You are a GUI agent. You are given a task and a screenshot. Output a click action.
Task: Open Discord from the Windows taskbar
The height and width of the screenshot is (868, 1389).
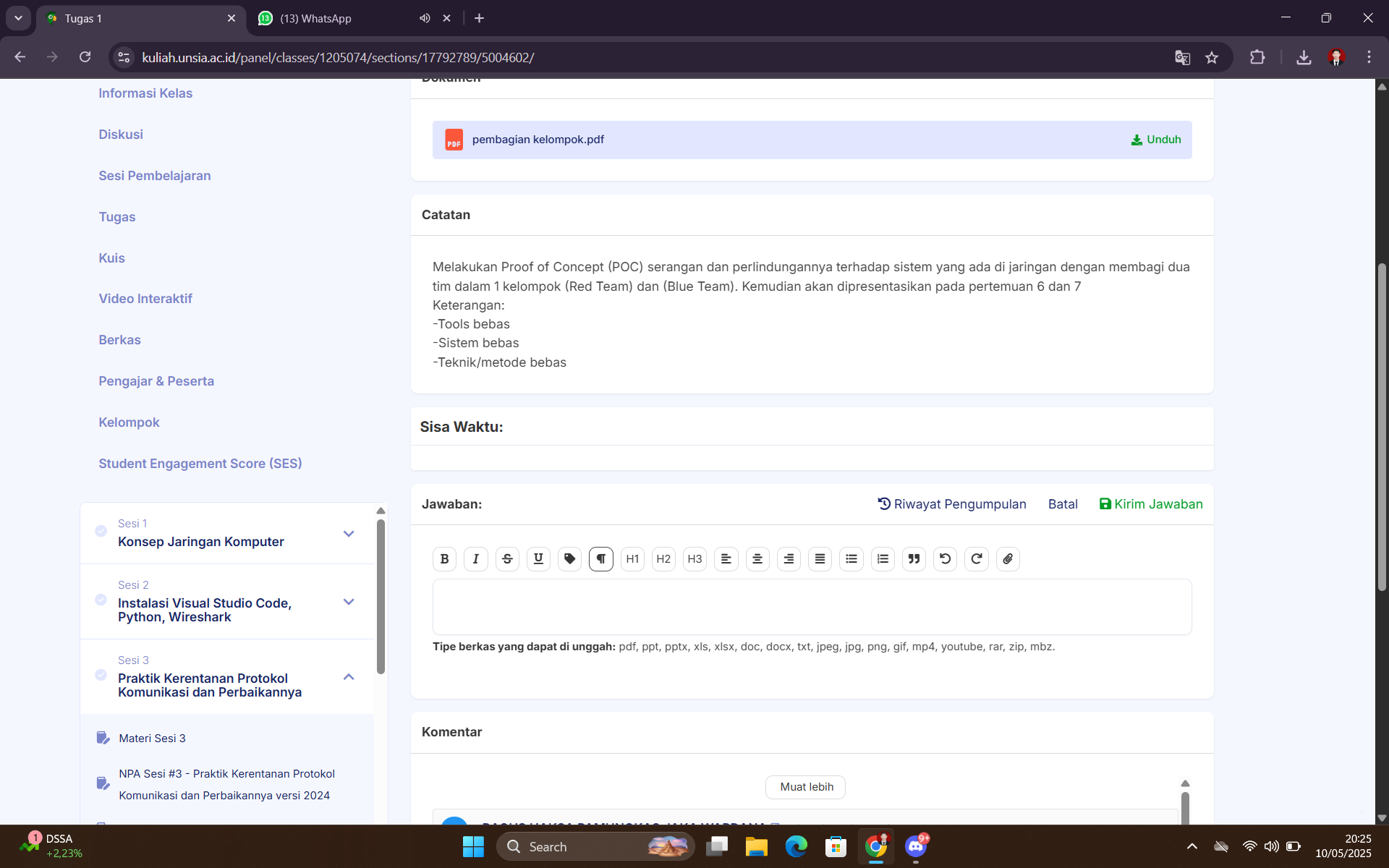click(x=916, y=846)
